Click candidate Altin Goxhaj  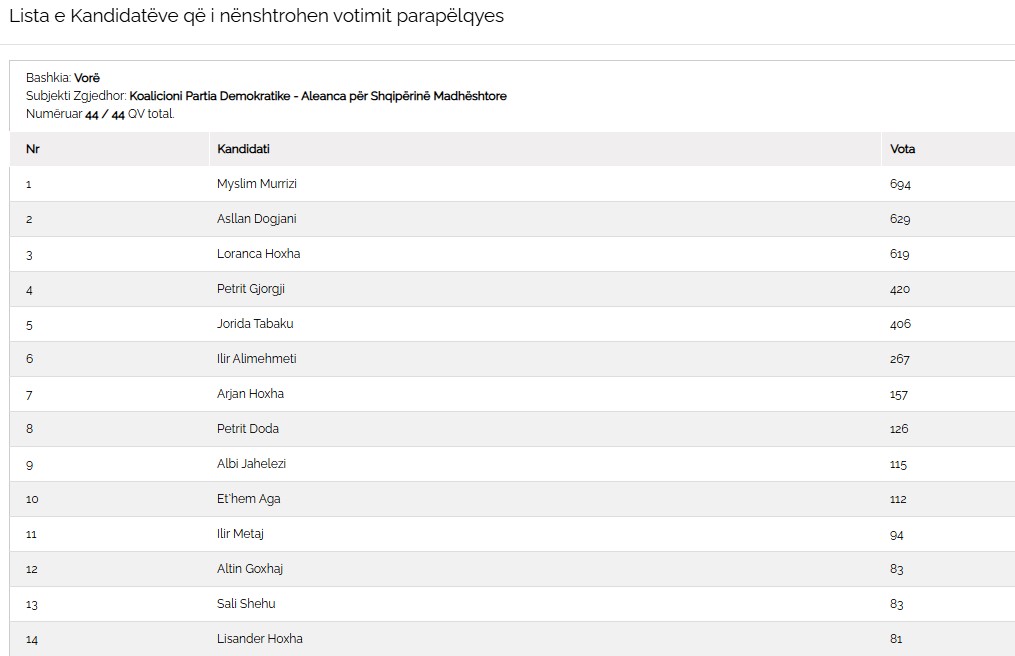click(x=250, y=569)
